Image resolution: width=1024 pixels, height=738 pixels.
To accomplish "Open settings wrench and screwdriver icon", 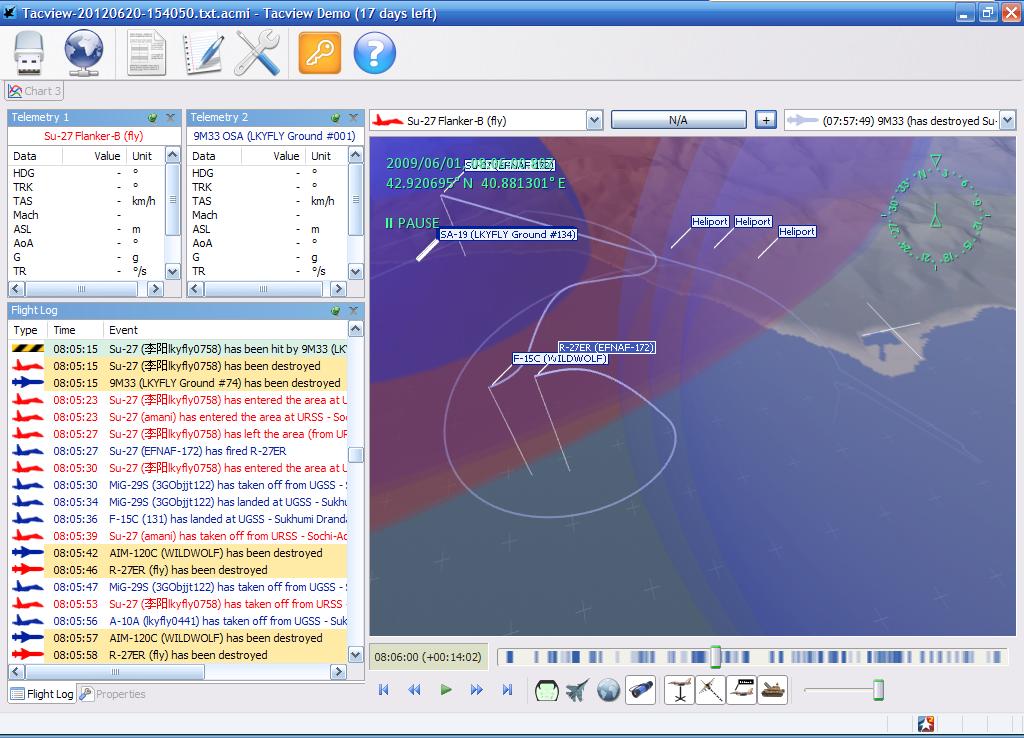I will coord(257,53).
